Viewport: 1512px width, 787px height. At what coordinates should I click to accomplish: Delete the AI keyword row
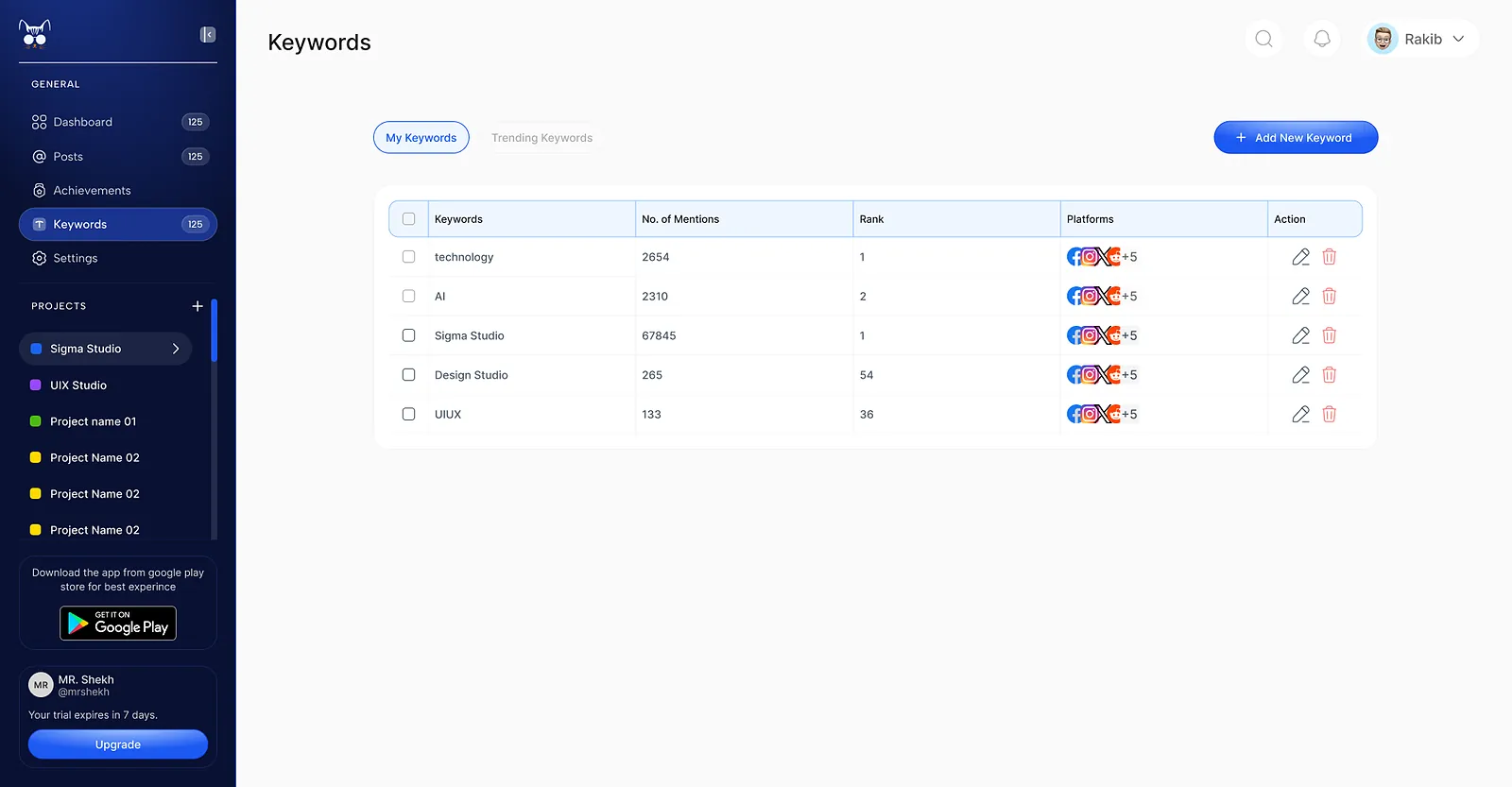[x=1329, y=297]
